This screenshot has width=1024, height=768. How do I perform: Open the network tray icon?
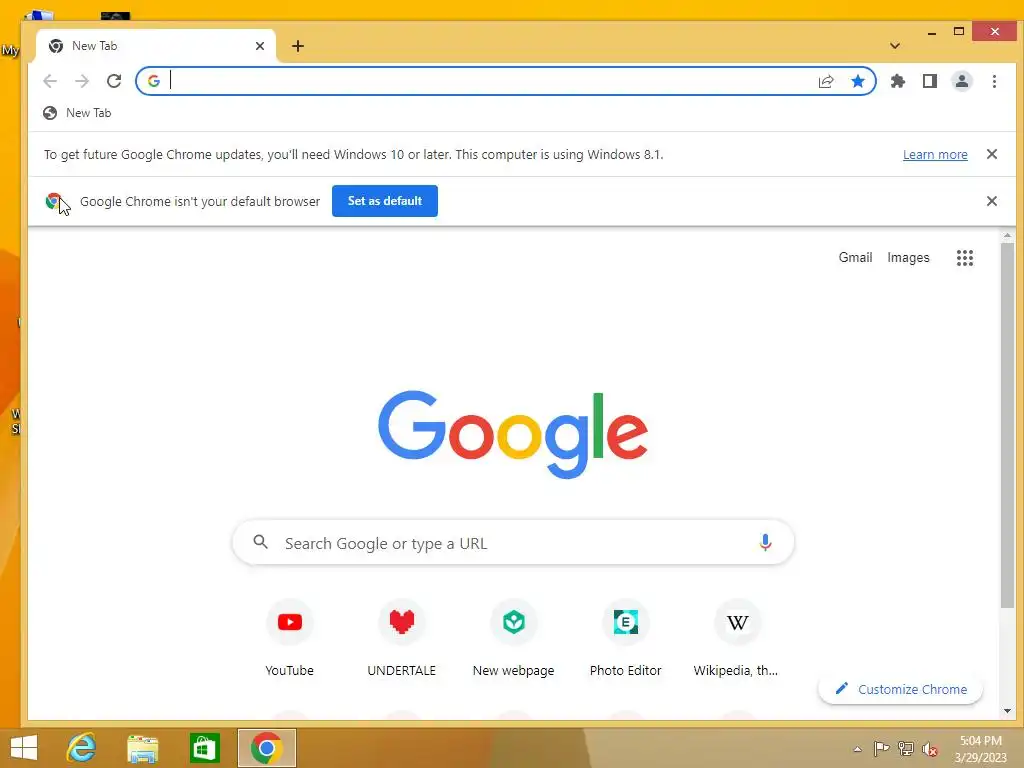[x=906, y=748]
